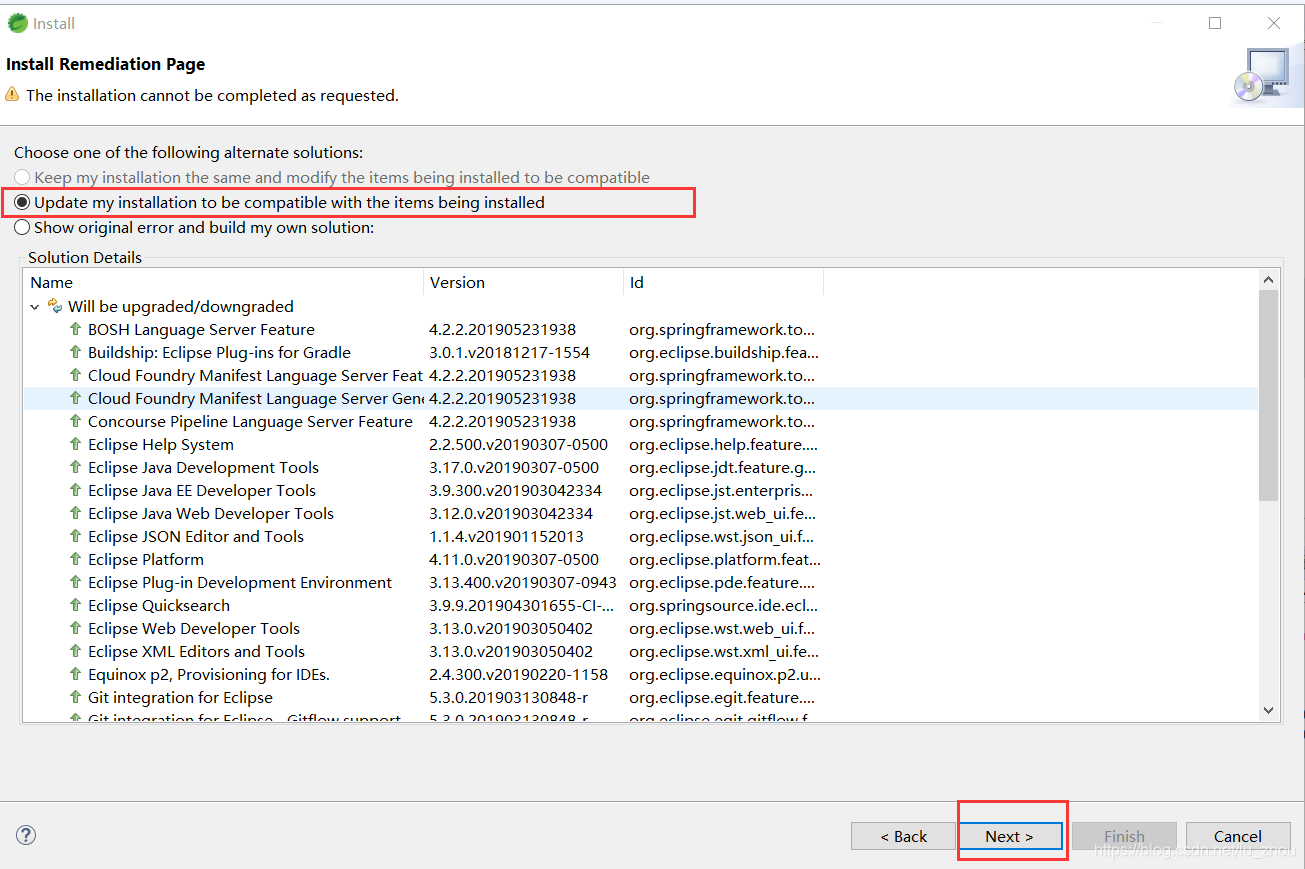Click the id org.eclipse.platform.feat...

(x=725, y=559)
